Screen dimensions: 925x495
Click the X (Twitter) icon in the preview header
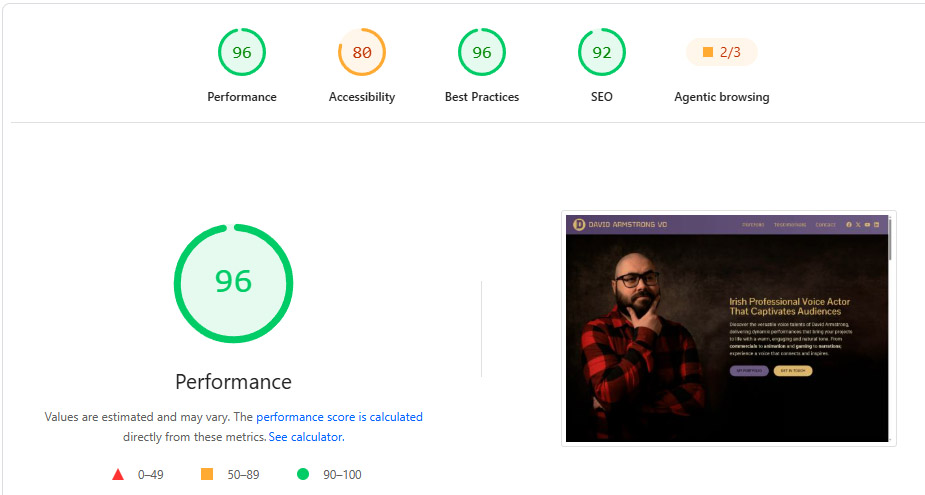click(858, 225)
